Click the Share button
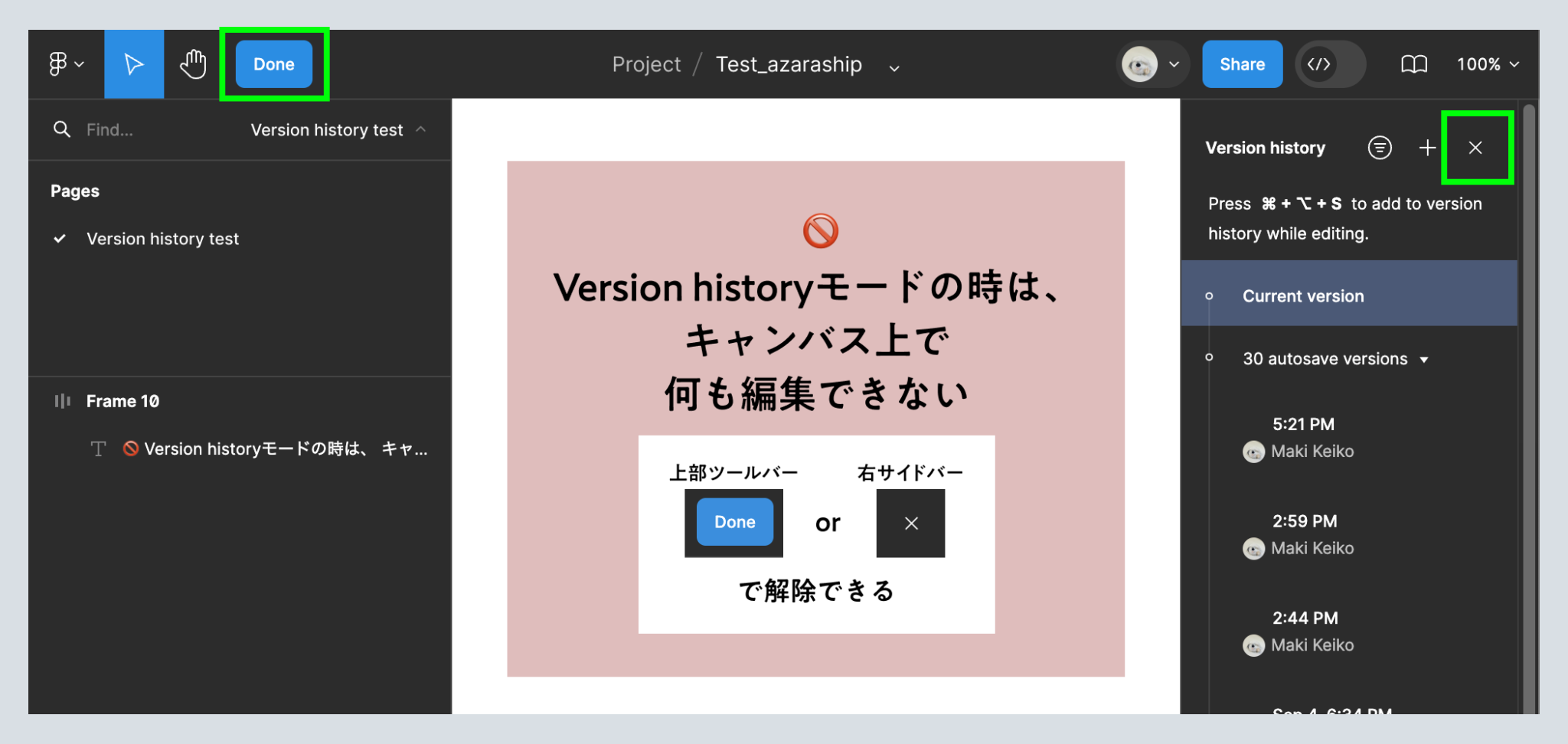 point(1242,64)
